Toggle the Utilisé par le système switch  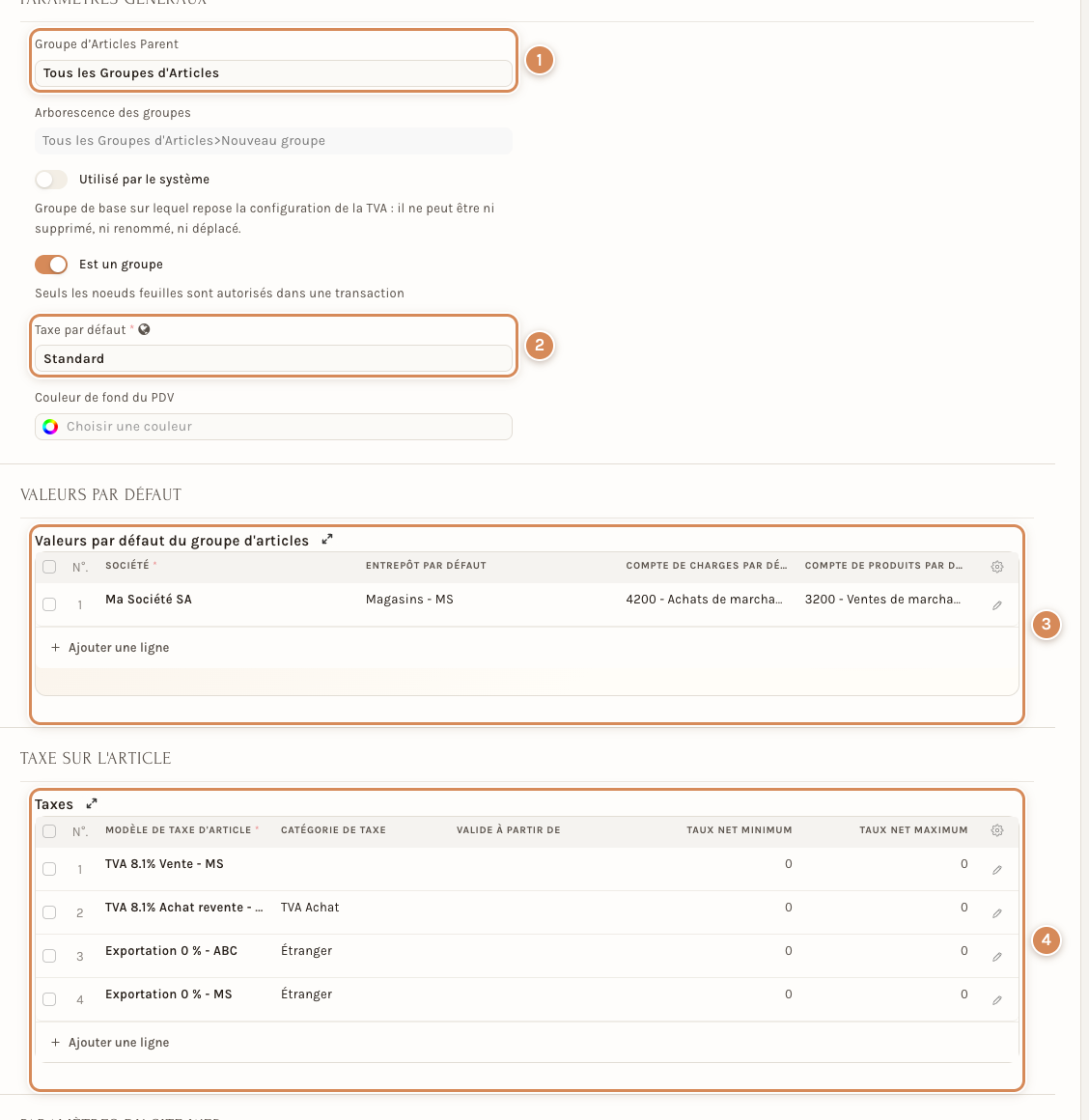click(51, 180)
